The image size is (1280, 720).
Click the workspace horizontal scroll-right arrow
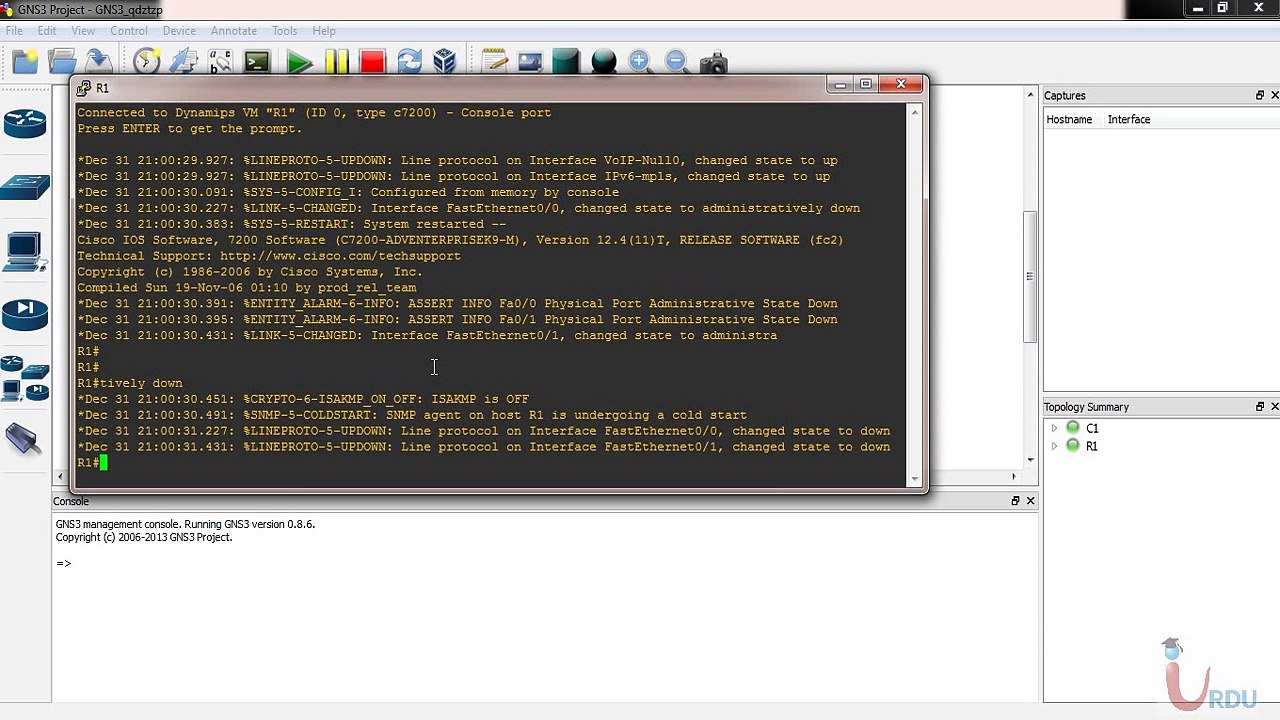(x=1015, y=477)
